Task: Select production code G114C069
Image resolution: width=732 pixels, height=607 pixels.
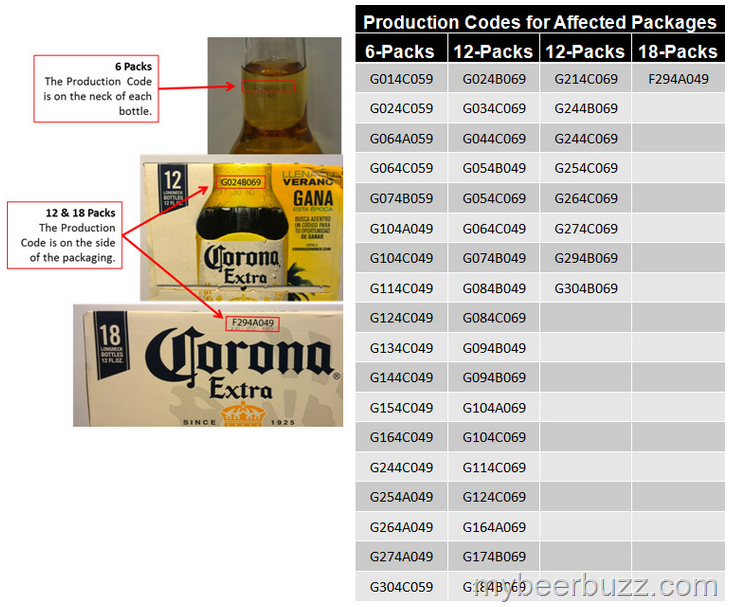Action: click(x=494, y=468)
